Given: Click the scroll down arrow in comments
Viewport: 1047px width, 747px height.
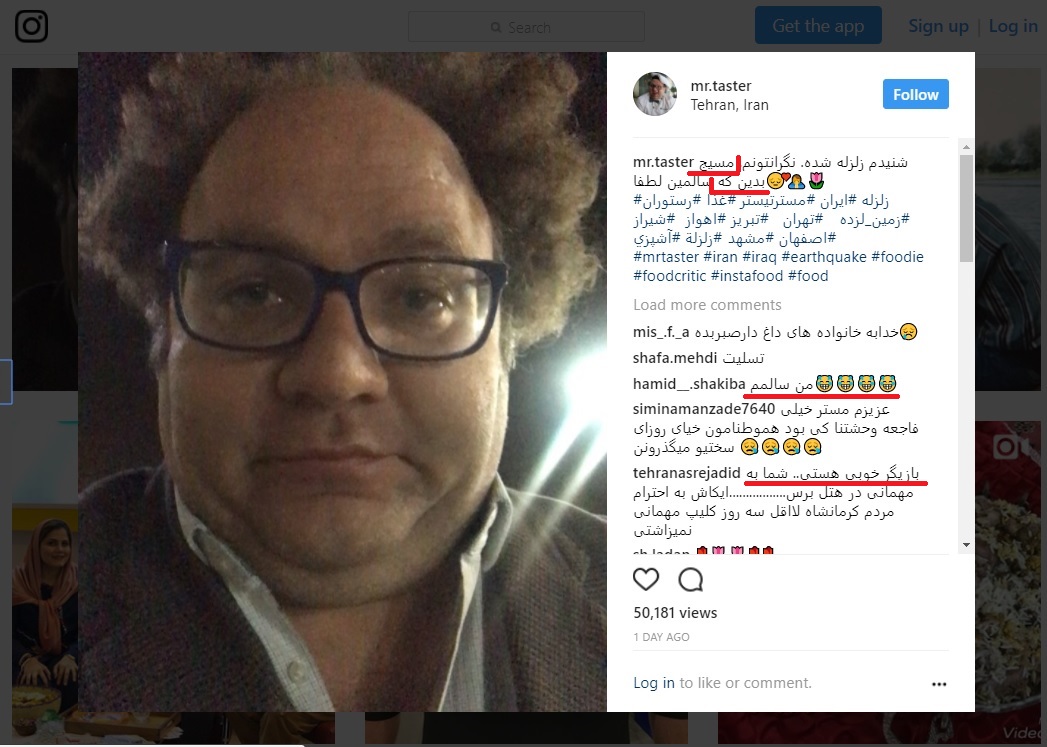Looking at the screenshot, I should pos(966,545).
